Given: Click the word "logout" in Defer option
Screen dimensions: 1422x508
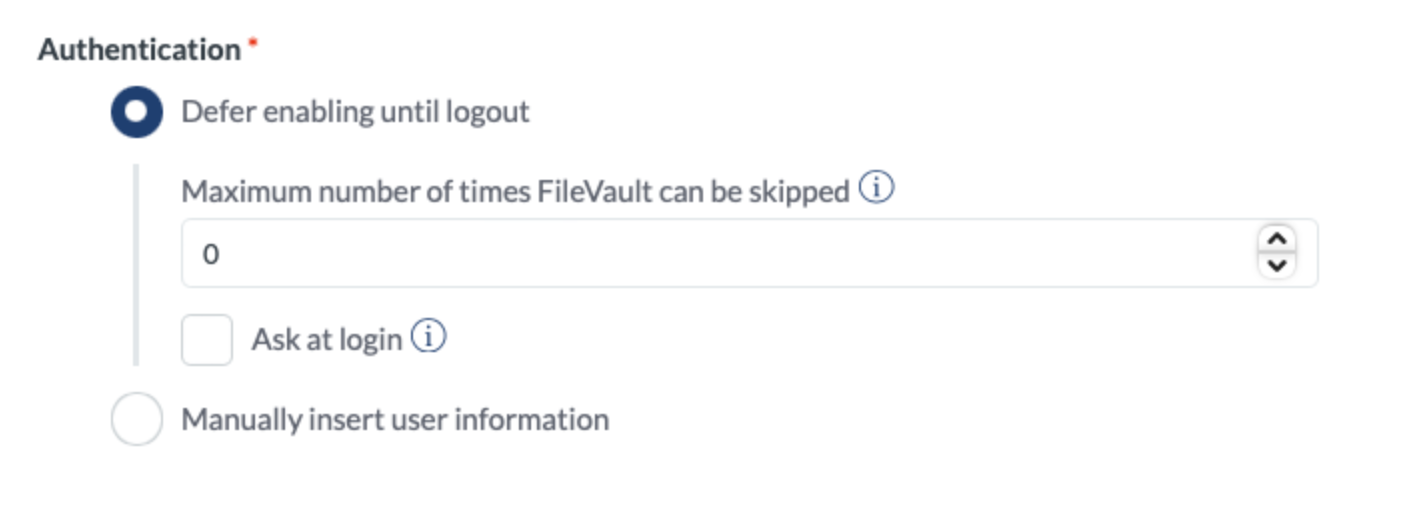Looking at the screenshot, I should point(491,112).
